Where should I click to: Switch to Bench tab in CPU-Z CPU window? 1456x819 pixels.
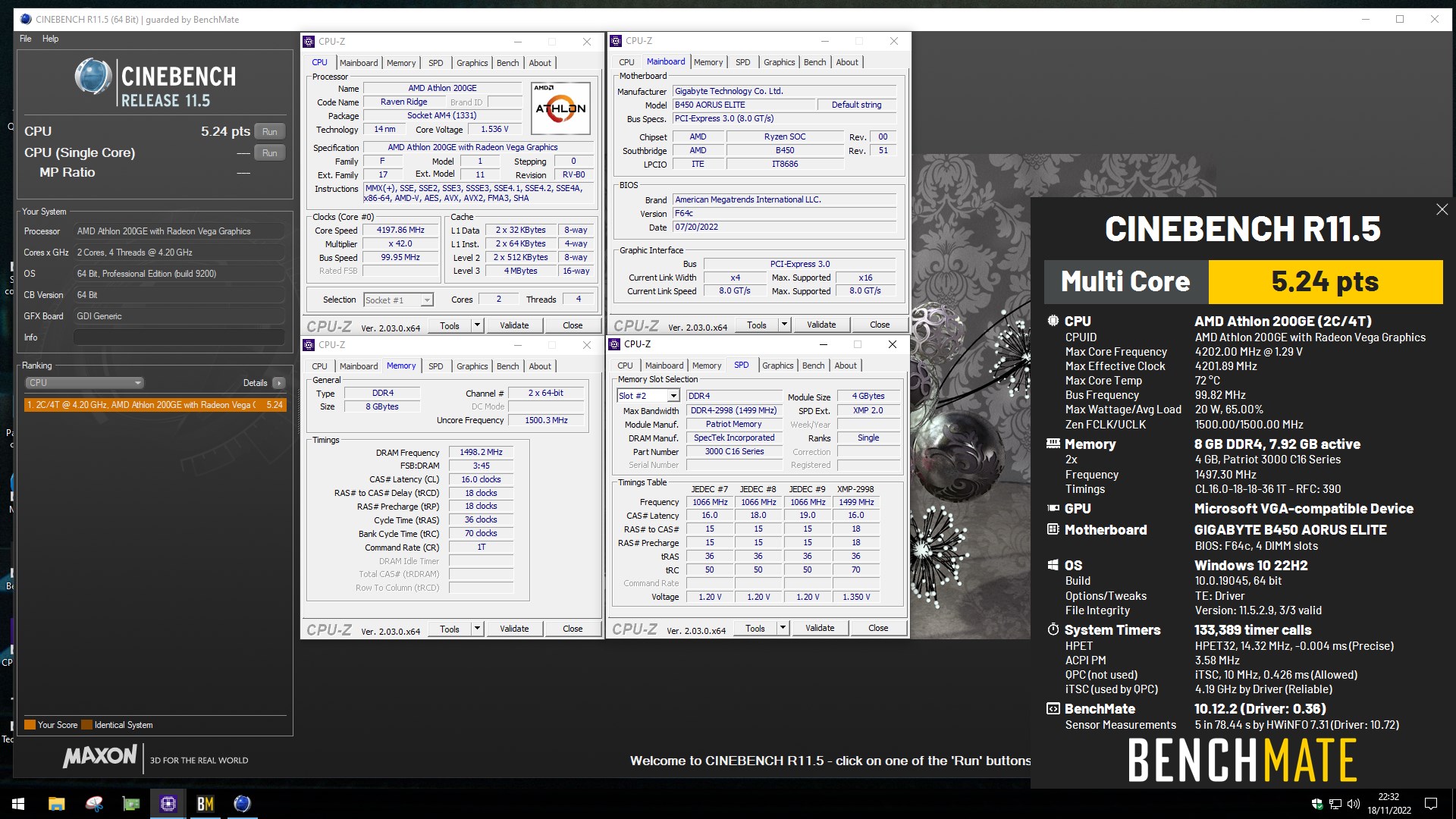[508, 63]
